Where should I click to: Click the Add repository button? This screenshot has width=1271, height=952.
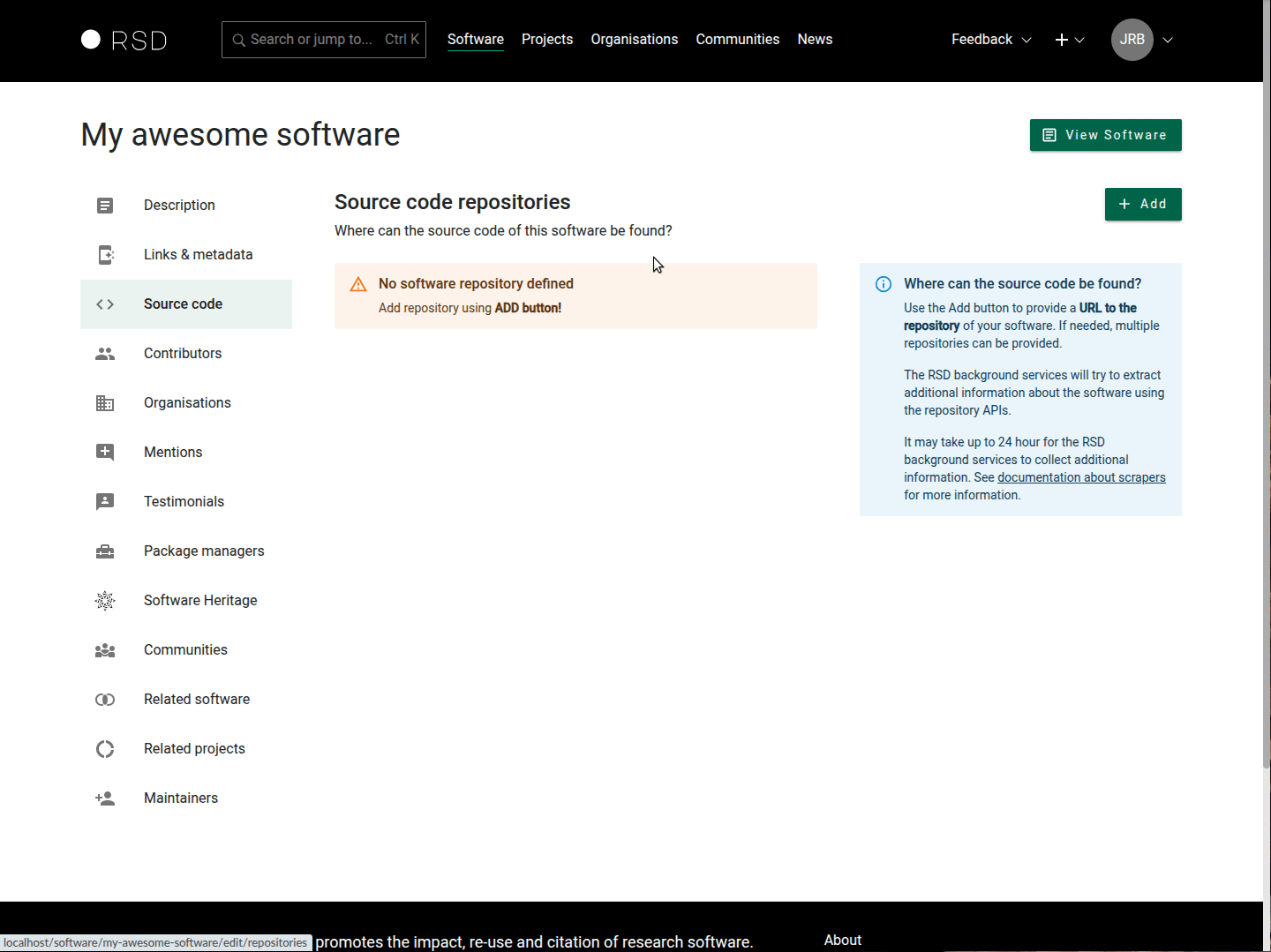click(1142, 204)
